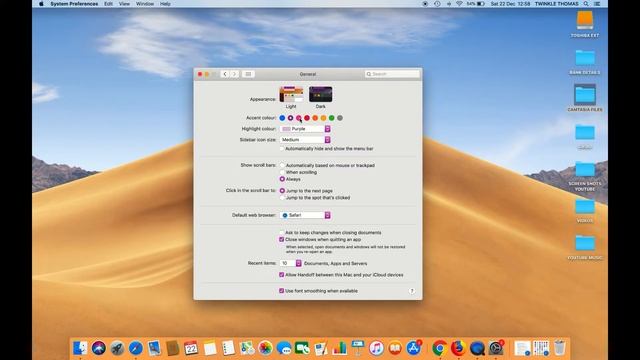Open the Trash in the Dock
Viewport: 640px width, 360px height.
pyautogui.click(x=560, y=348)
